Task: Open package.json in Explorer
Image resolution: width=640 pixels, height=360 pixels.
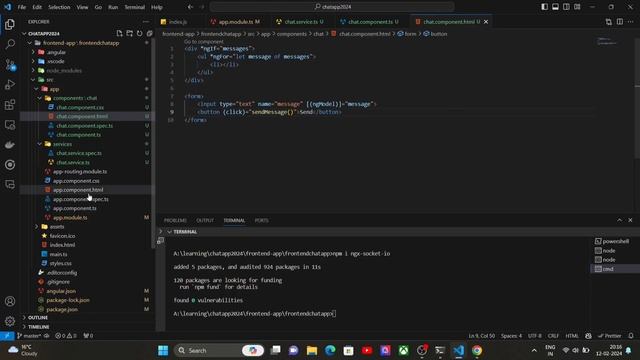Action: 62,309
